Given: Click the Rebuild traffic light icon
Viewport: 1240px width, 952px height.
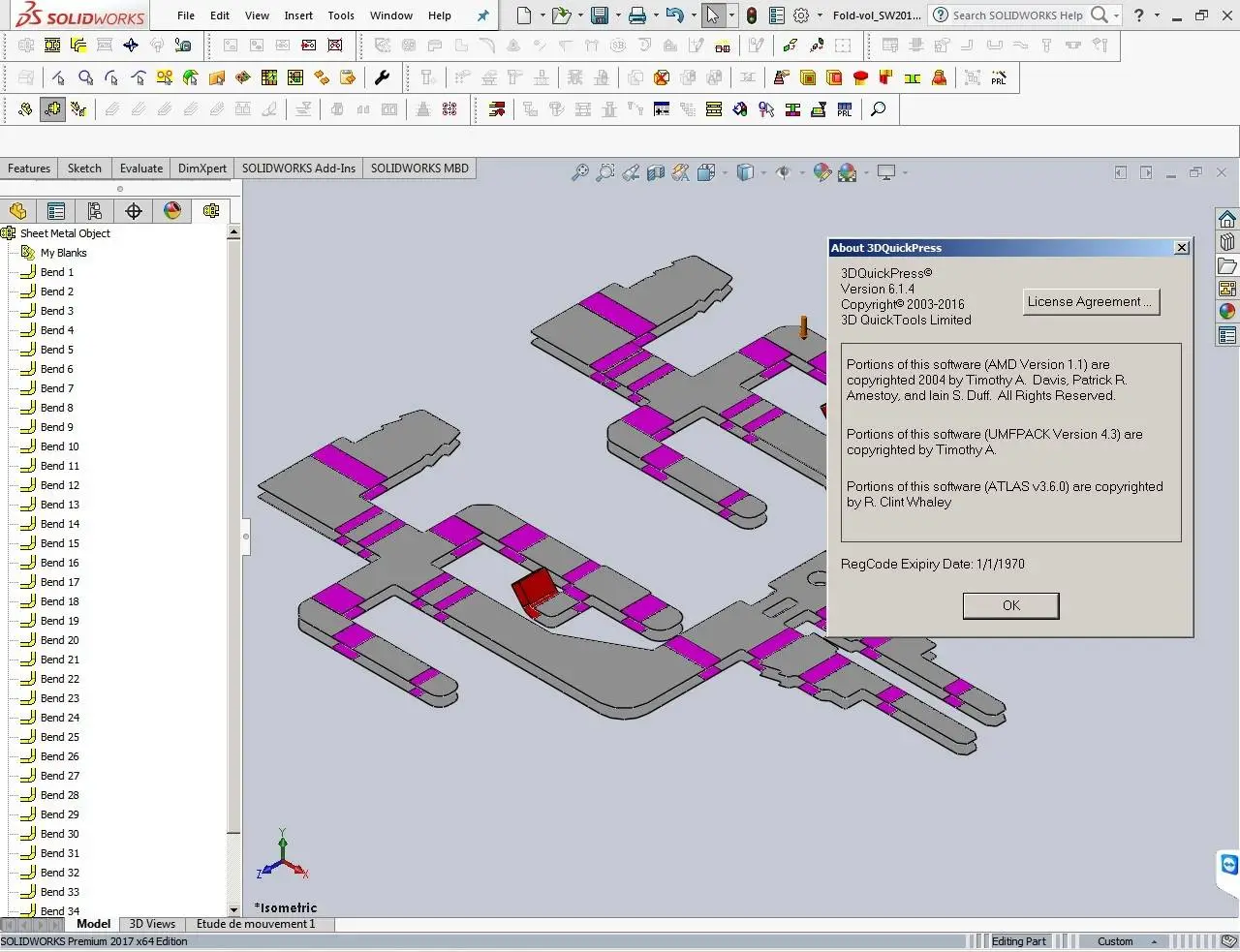Looking at the screenshot, I should [752, 15].
